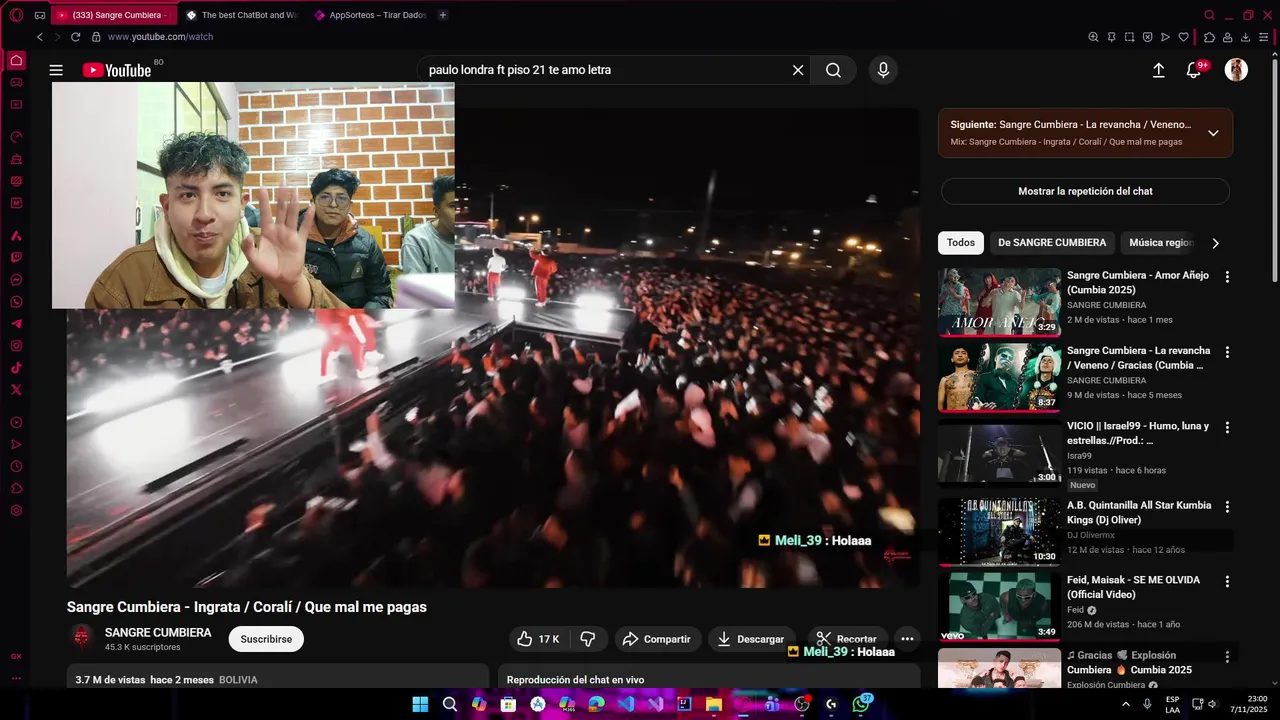Clear the search text with X

point(798,70)
